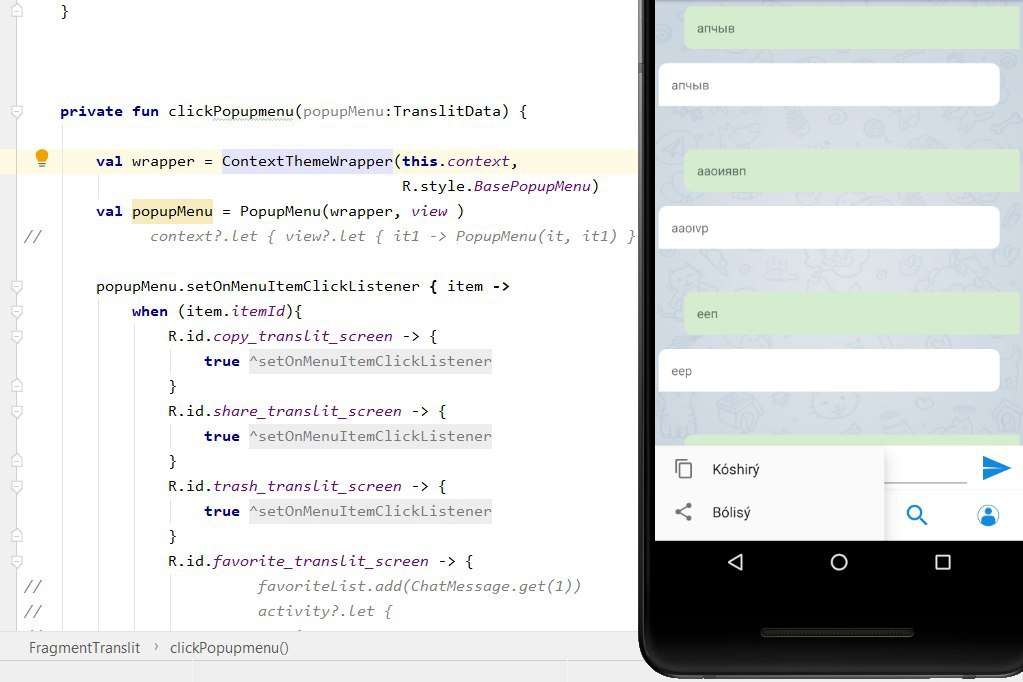Click the item.itemId expression
The image size is (1023, 682).
236,311
